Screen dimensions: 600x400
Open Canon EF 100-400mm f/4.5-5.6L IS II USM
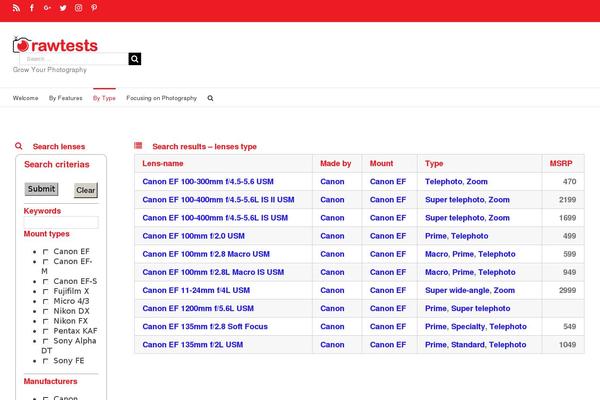(x=218, y=199)
